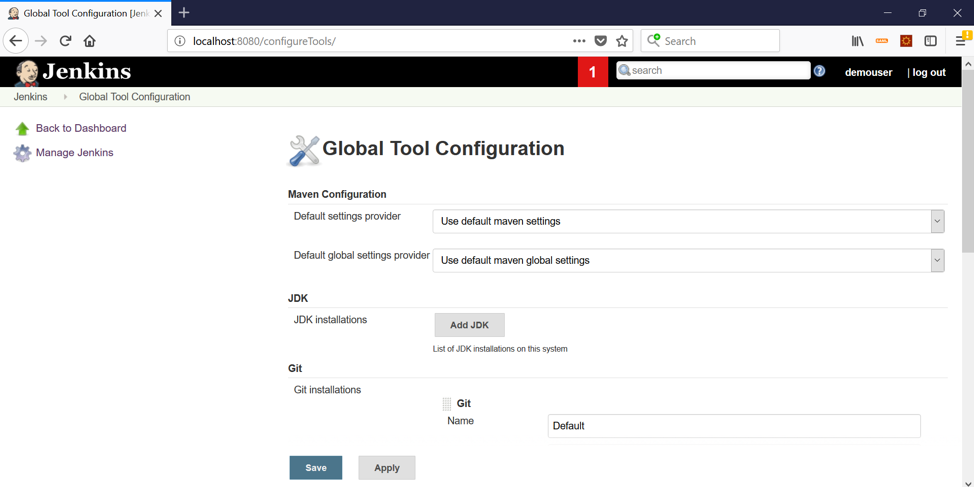The width and height of the screenshot is (974, 487).
Task: Click the log out link
Action: tap(929, 73)
